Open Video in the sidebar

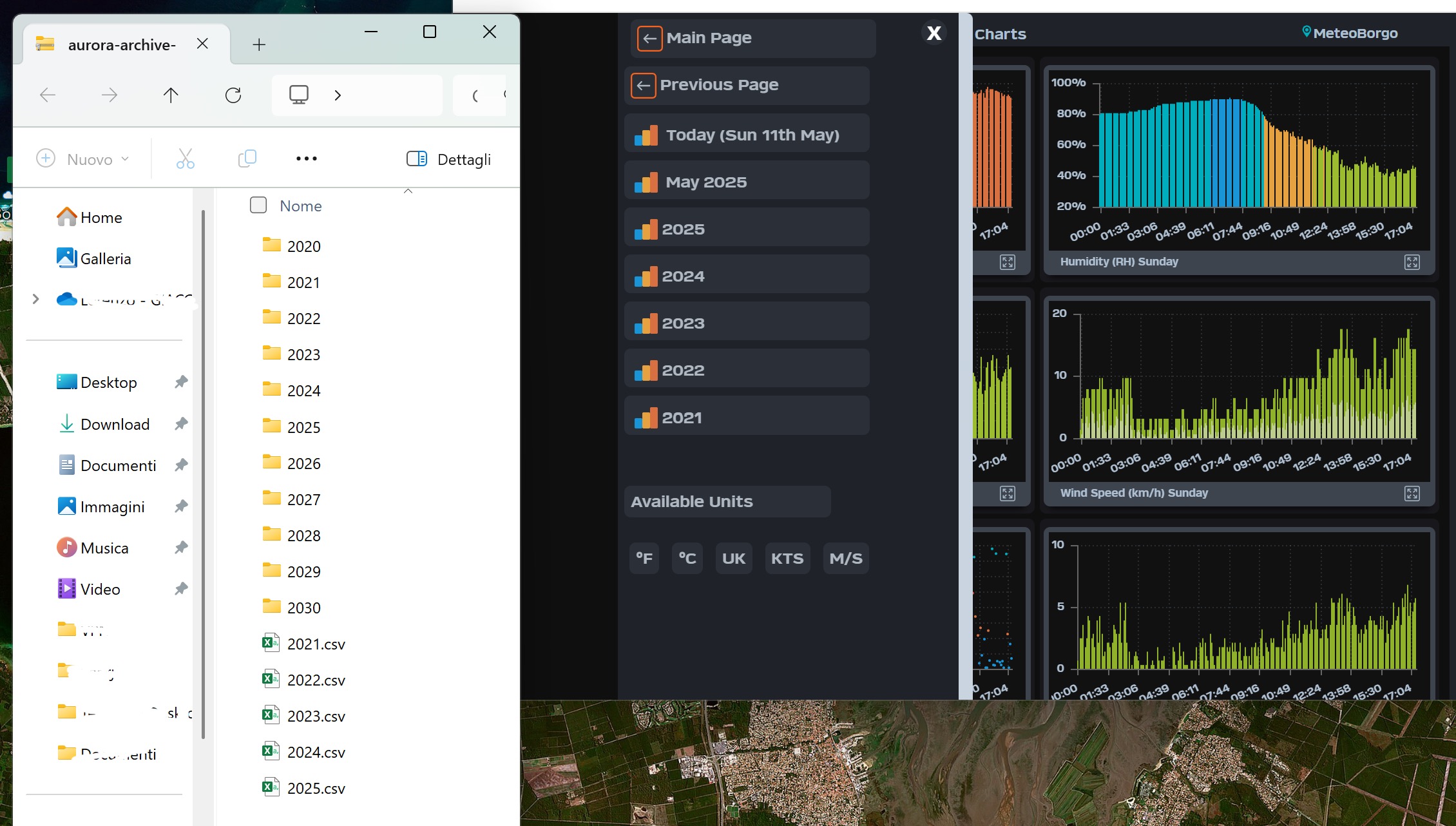pyautogui.click(x=88, y=589)
